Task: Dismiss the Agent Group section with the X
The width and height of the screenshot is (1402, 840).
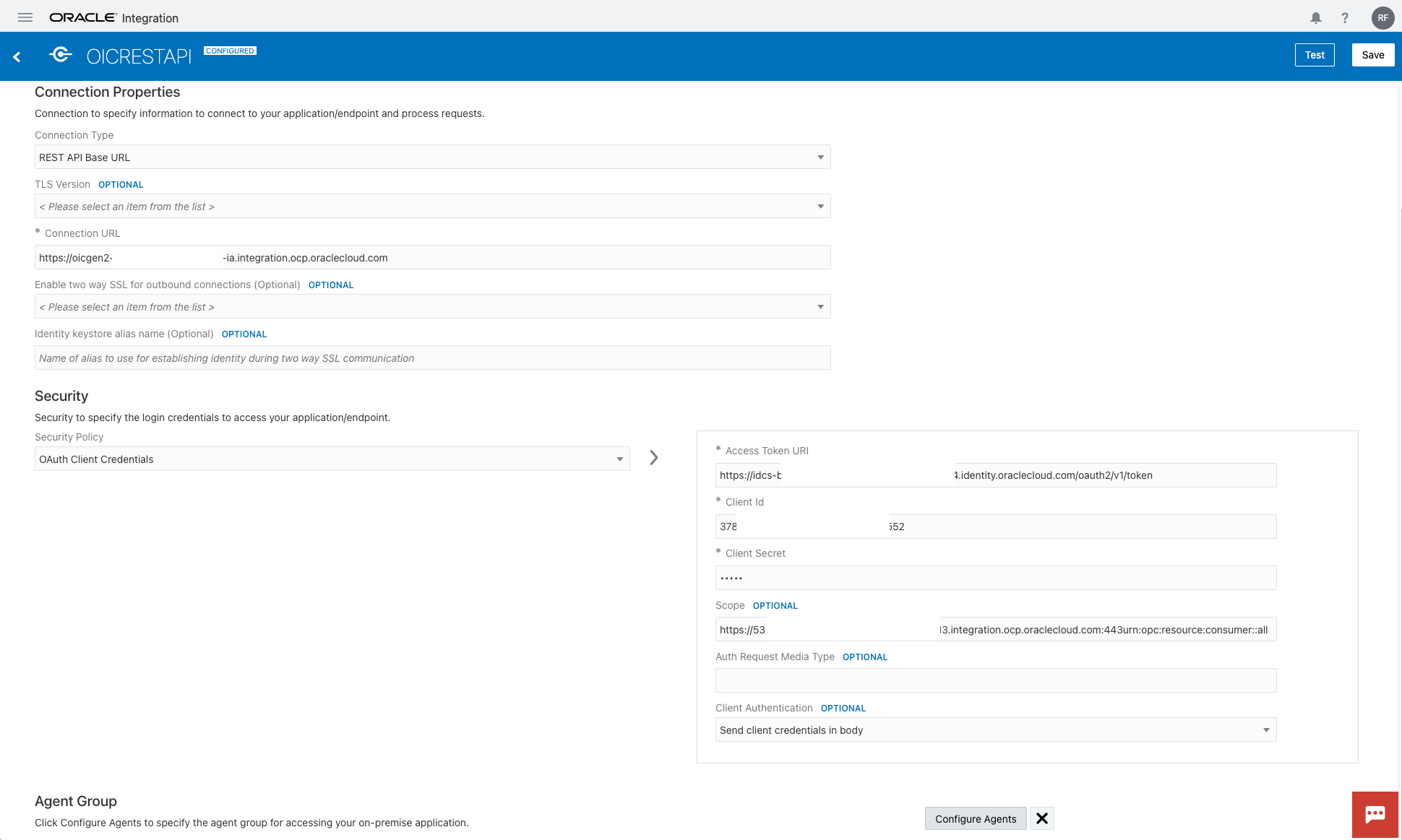Action: pyautogui.click(x=1041, y=818)
